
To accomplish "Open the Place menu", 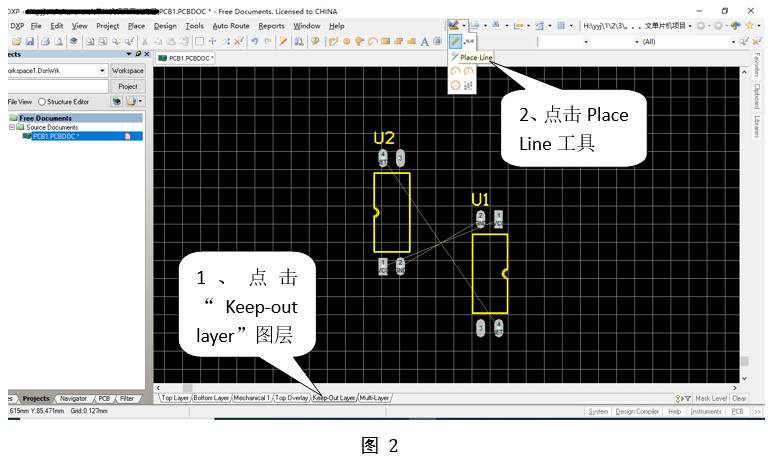I will [x=136, y=26].
